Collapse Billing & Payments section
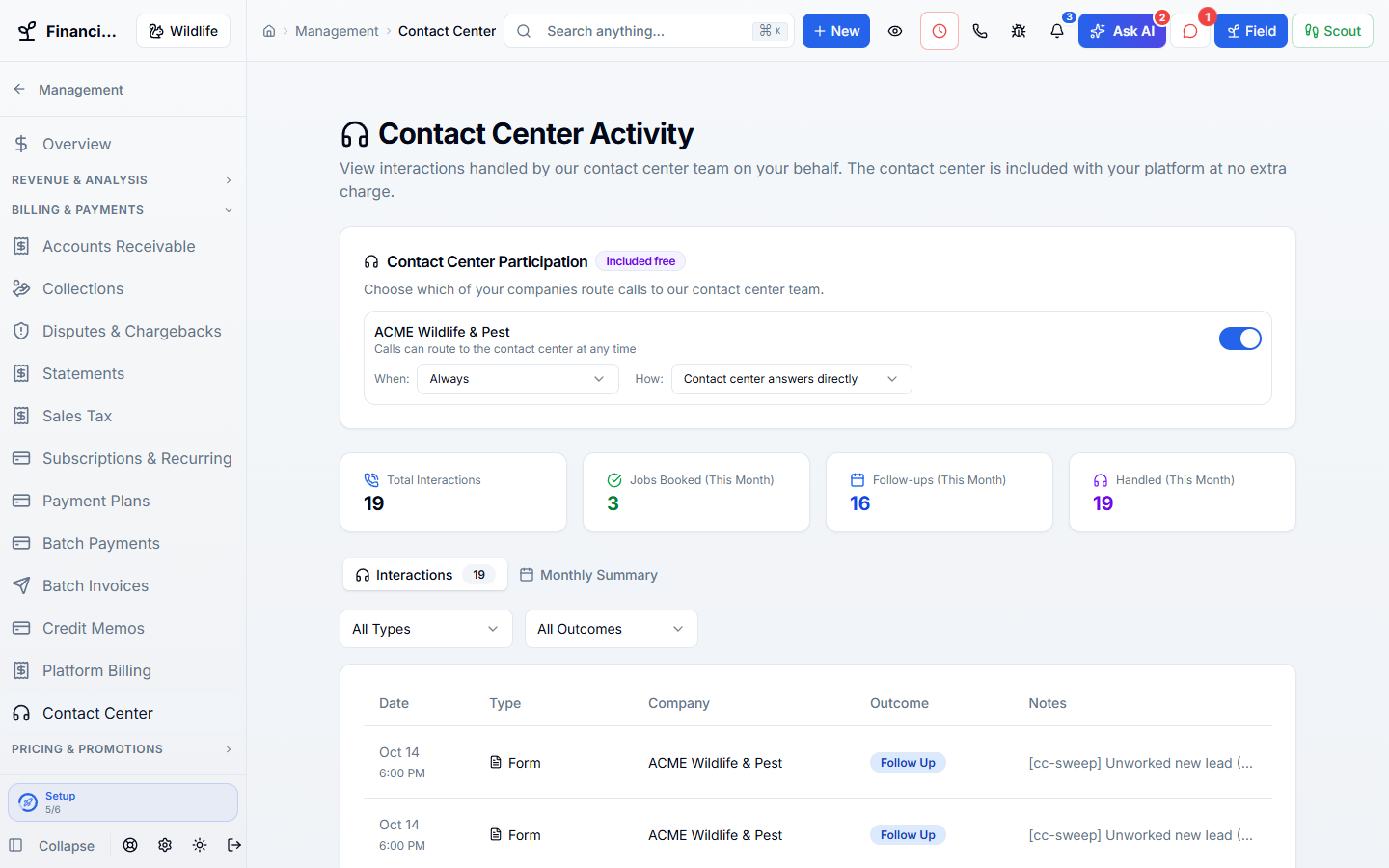Screen dimensions: 1389x868 [123, 210]
